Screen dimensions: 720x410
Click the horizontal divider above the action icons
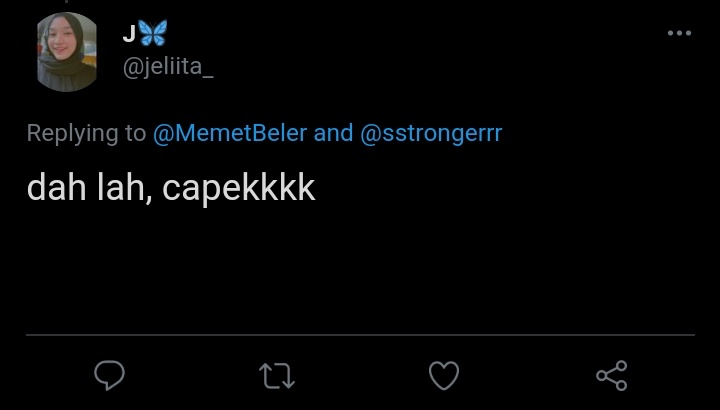[360, 334]
